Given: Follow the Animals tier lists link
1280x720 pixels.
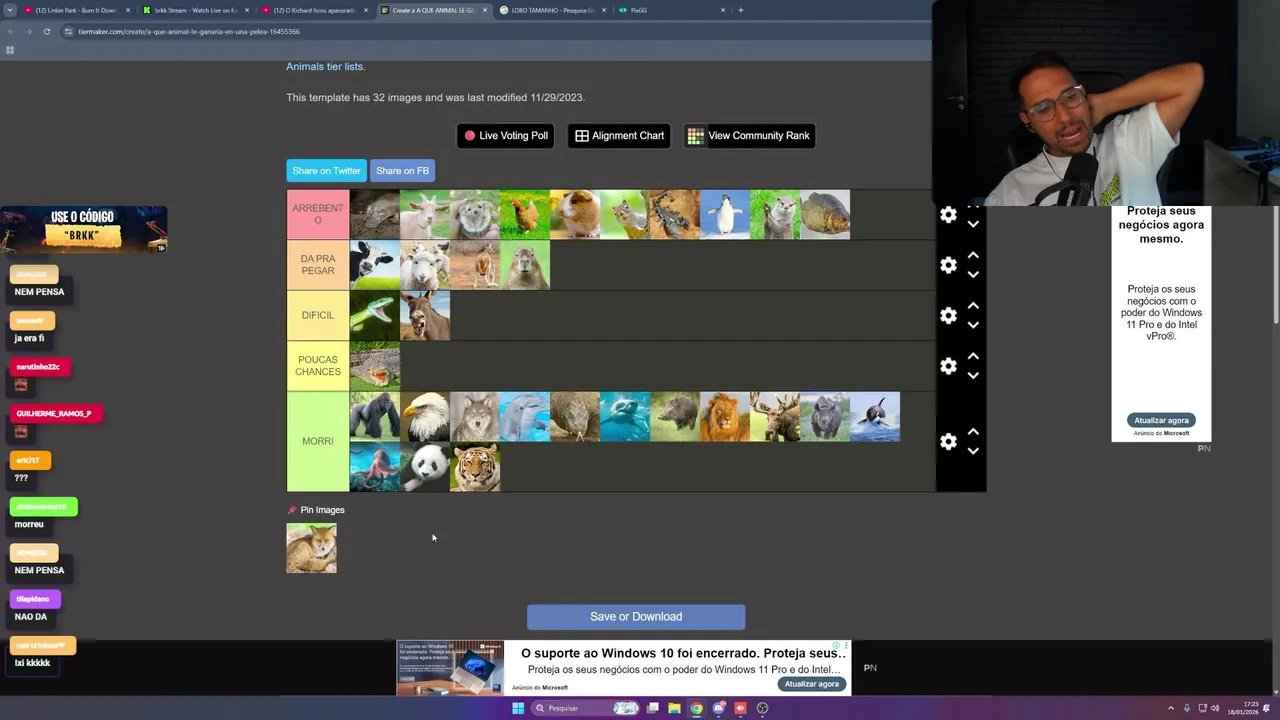Looking at the screenshot, I should point(325,66).
